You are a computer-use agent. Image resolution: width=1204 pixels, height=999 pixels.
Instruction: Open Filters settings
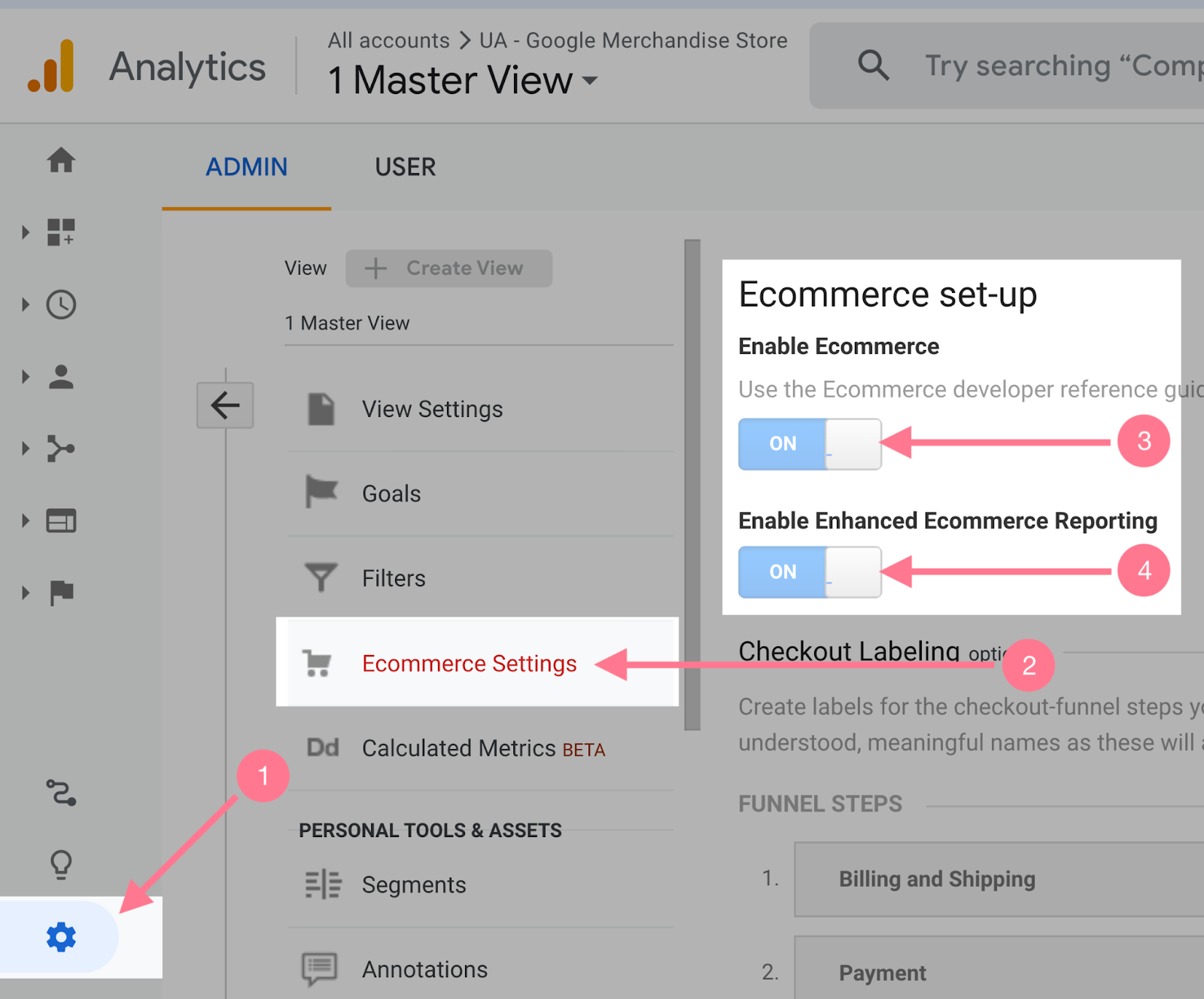point(394,578)
